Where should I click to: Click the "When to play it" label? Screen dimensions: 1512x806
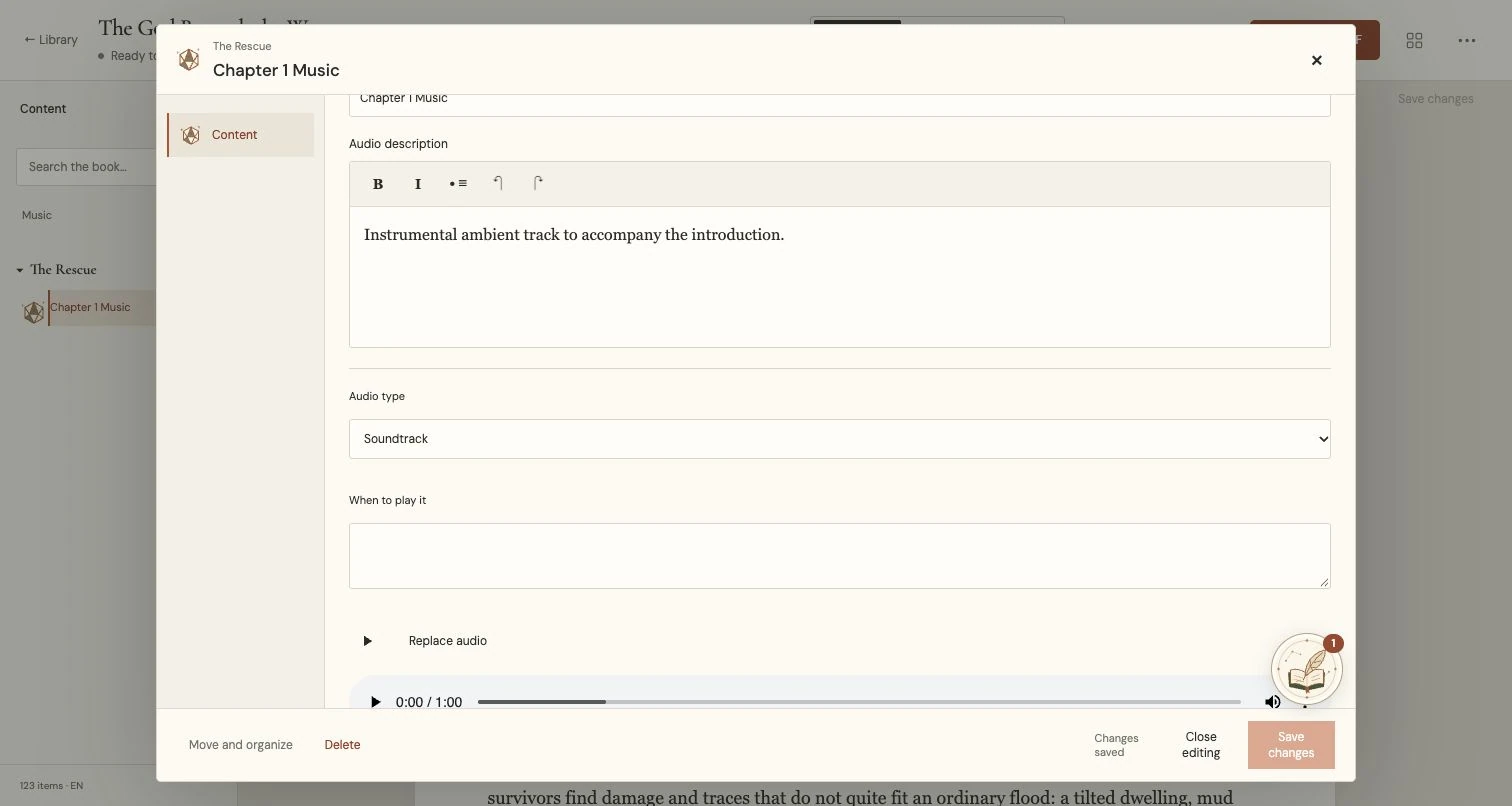[387, 500]
